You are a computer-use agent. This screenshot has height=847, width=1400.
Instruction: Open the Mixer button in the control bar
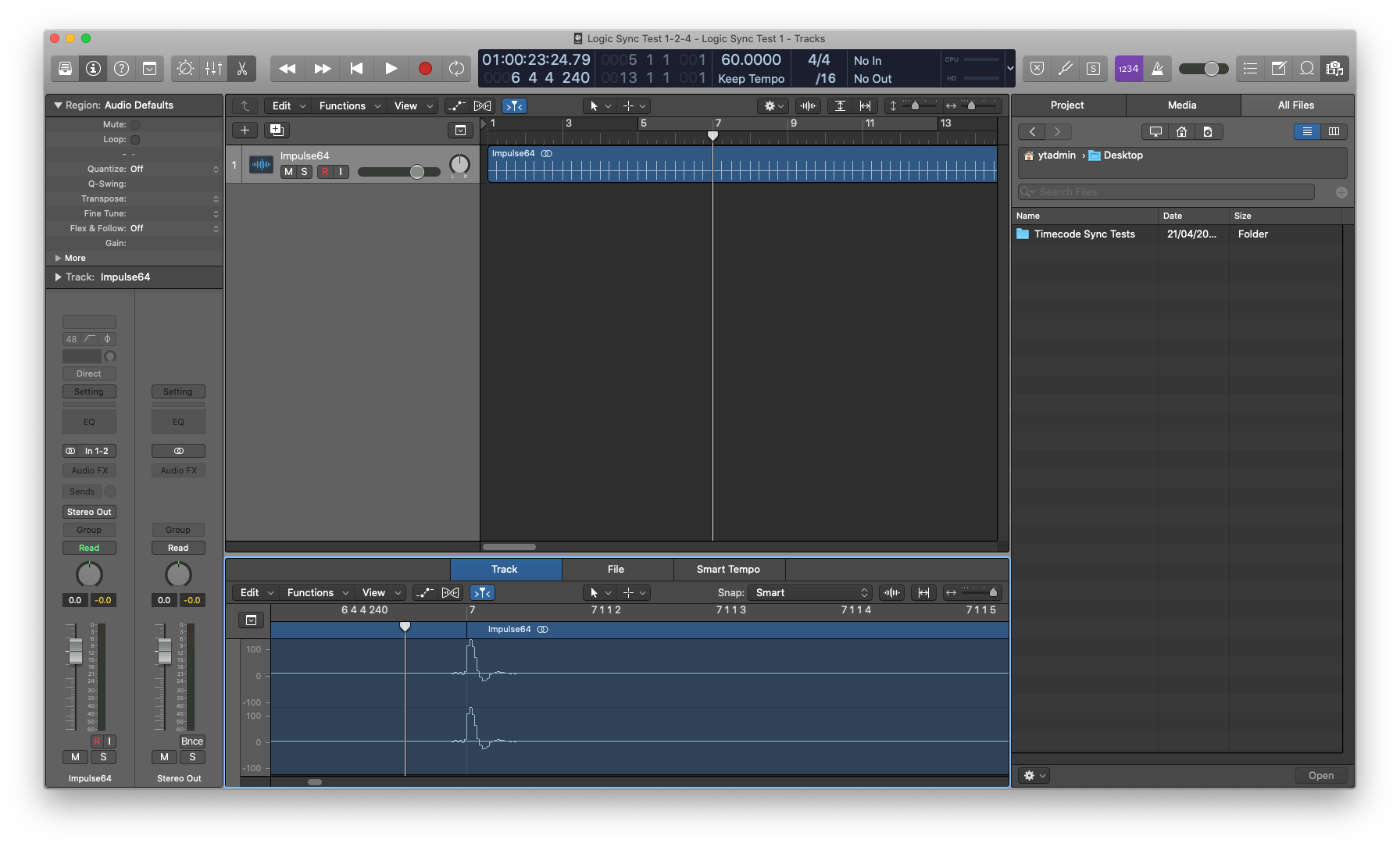point(213,69)
